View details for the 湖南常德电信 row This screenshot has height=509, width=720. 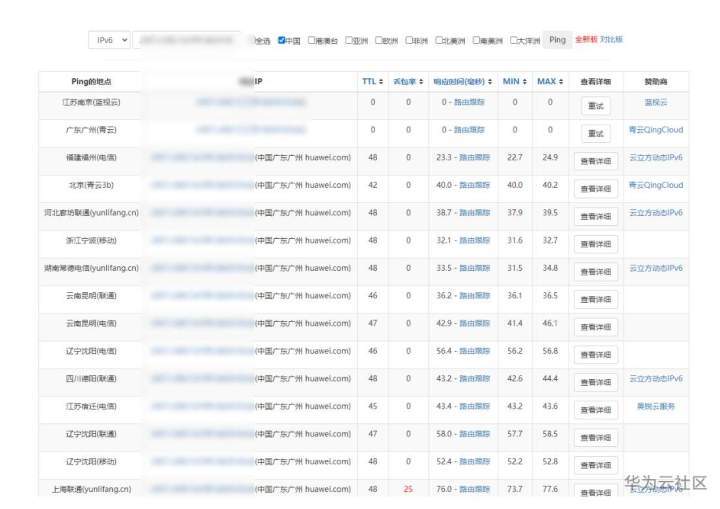pos(596,272)
